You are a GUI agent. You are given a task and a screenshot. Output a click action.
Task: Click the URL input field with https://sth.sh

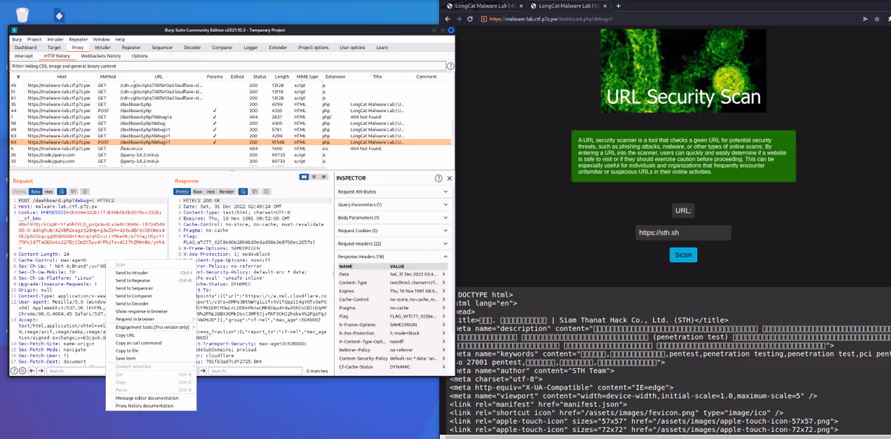pyautogui.click(x=683, y=233)
